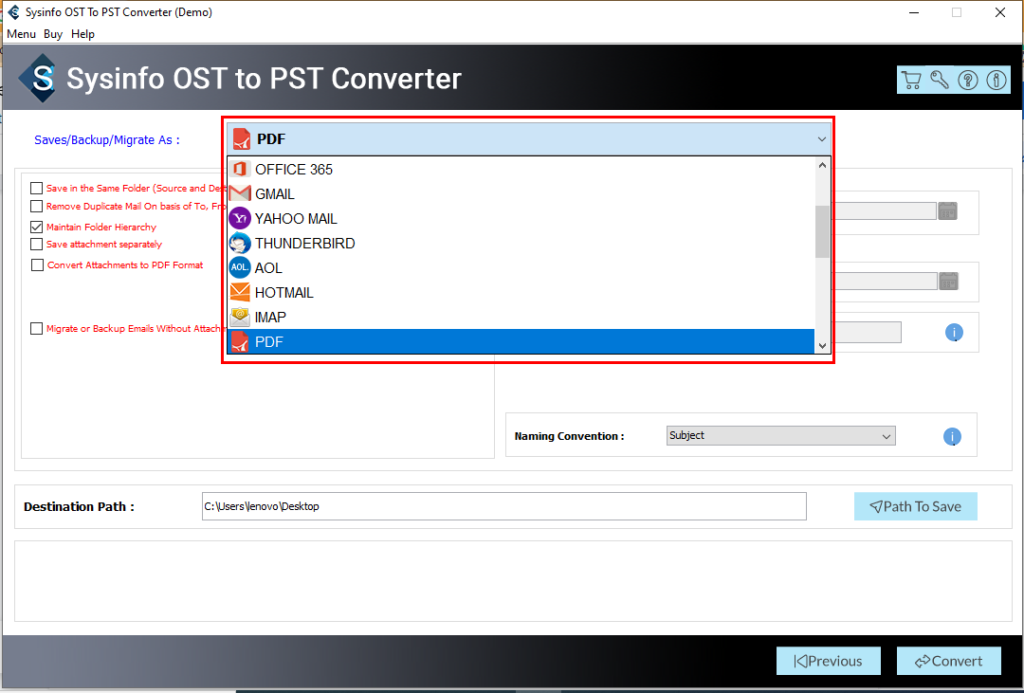Select IMAP in the format list
This screenshot has width=1024, height=693.
coord(521,317)
